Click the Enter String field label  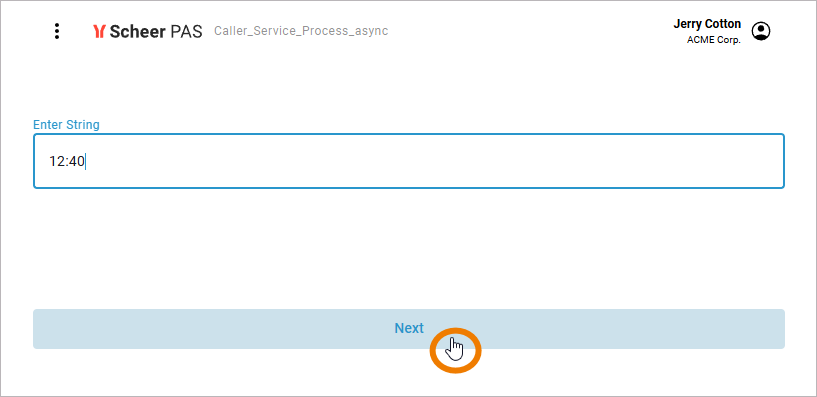[66, 125]
